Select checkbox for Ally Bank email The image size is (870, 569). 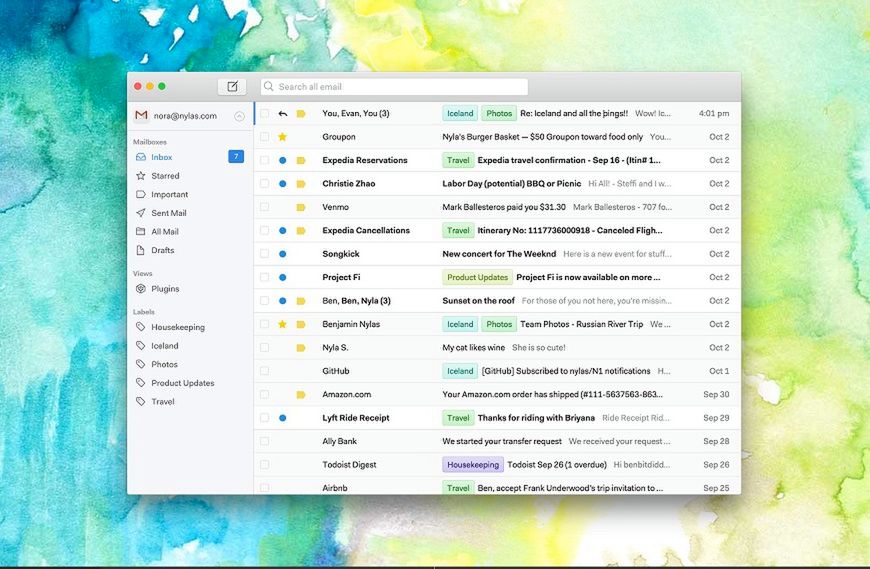265,441
